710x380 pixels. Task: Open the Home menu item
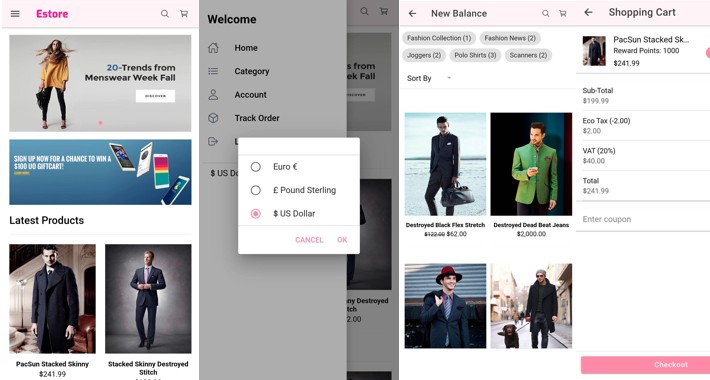[x=246, y=48]
